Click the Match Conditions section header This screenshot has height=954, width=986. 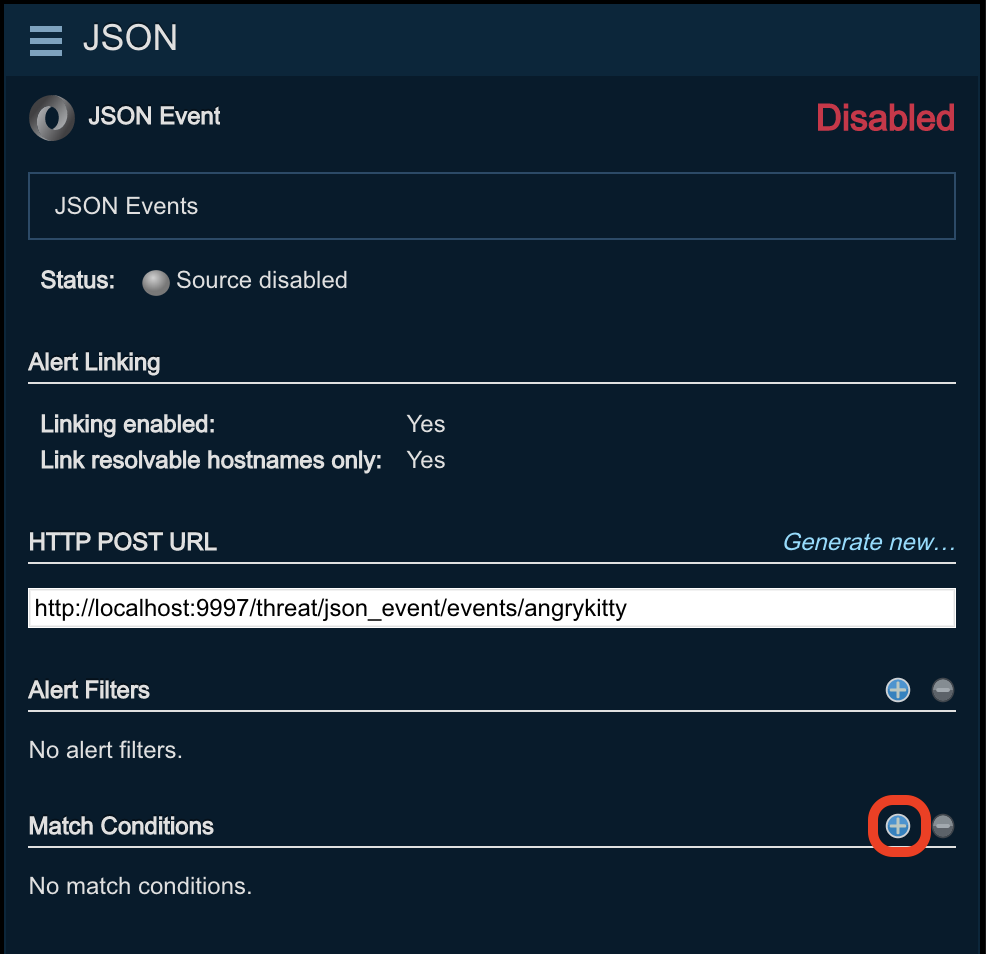pos(121,826)
